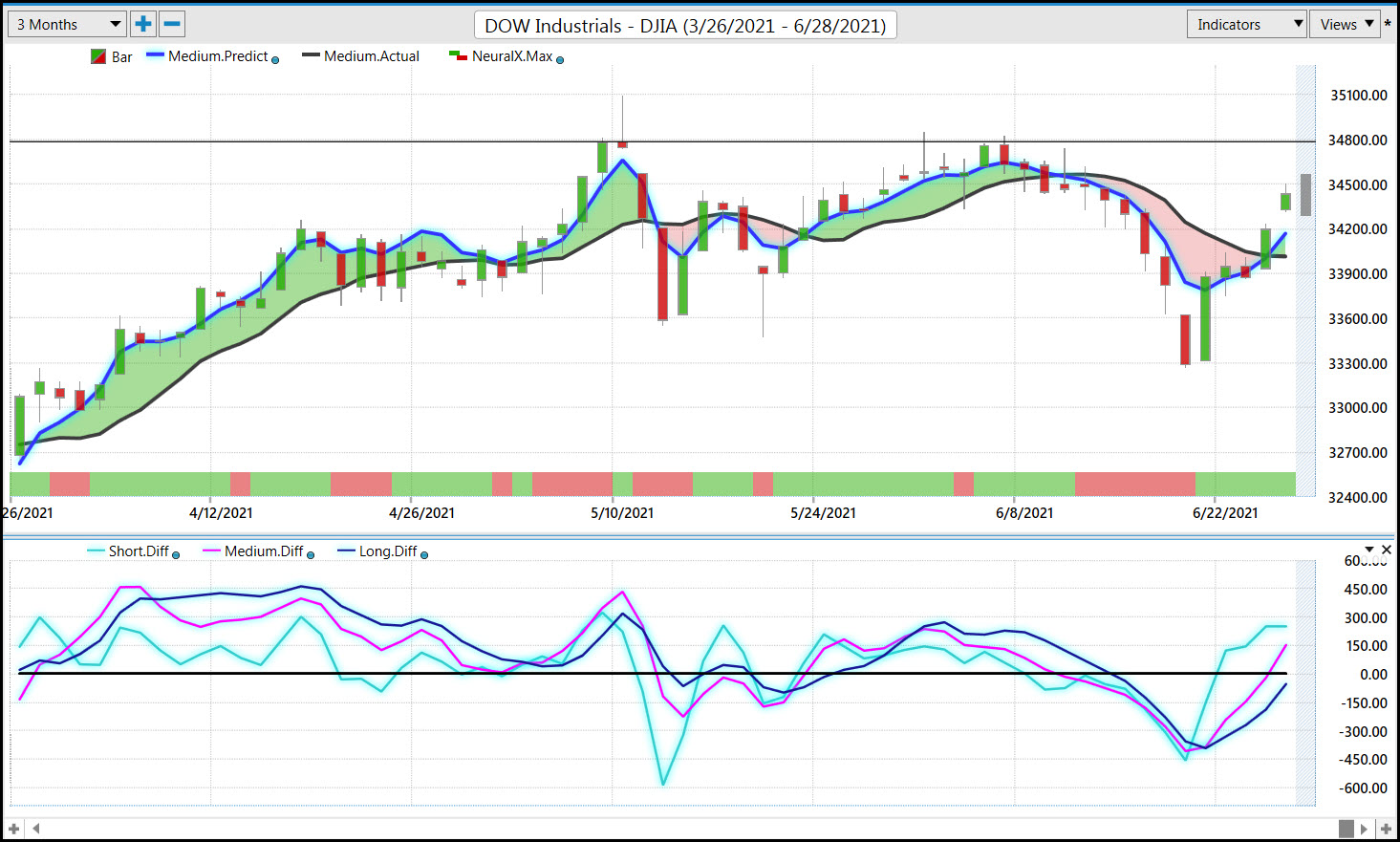Viewport: 1400px width, 842px height.
Task: Click the 5/10/2021 date axis label
Action: tap(622, 513)
